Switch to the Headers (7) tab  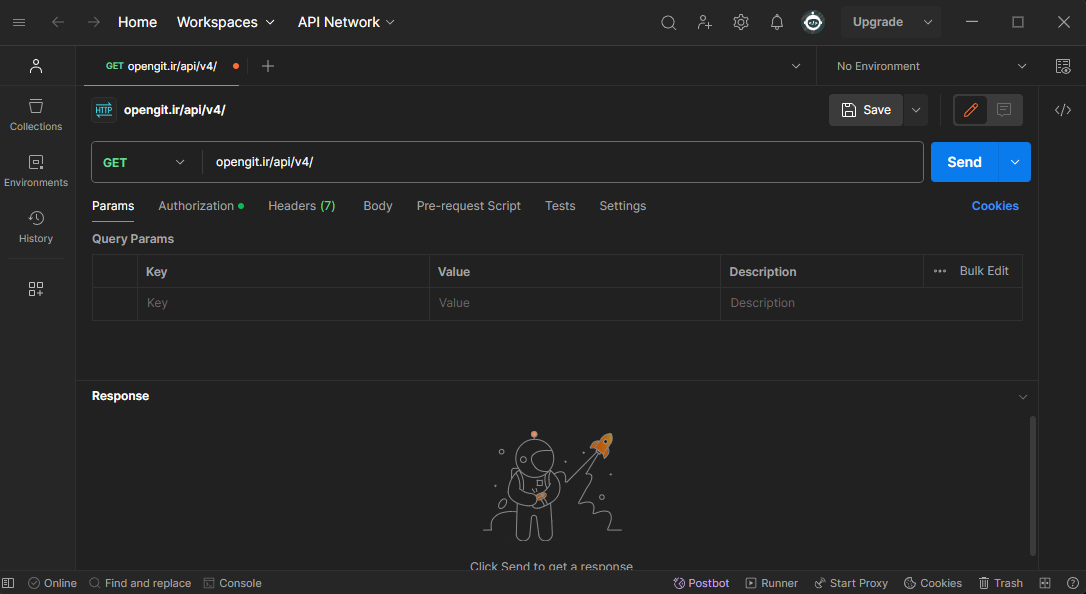pos(301,206)
